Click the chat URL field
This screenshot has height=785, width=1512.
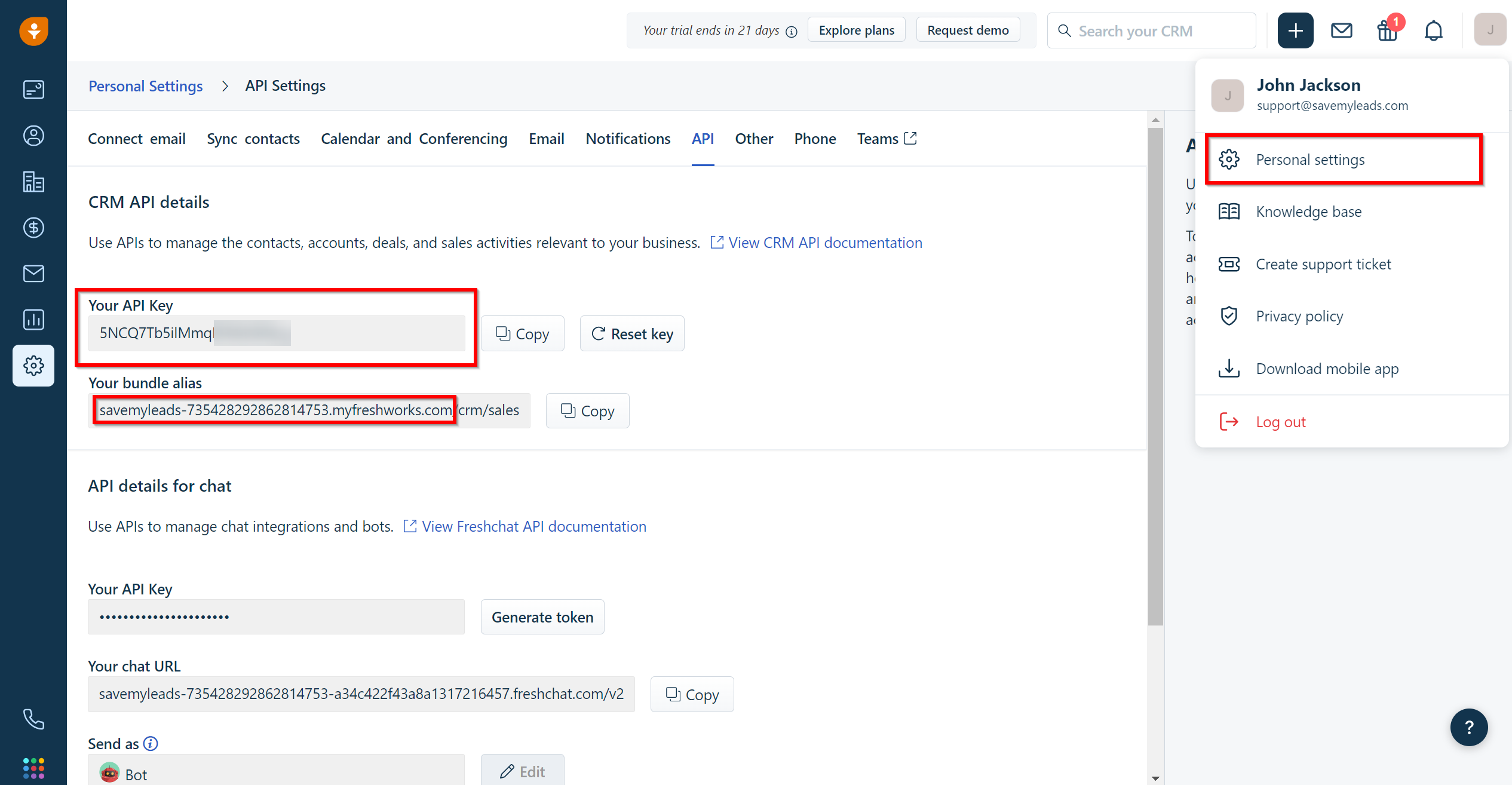(361, 694)
